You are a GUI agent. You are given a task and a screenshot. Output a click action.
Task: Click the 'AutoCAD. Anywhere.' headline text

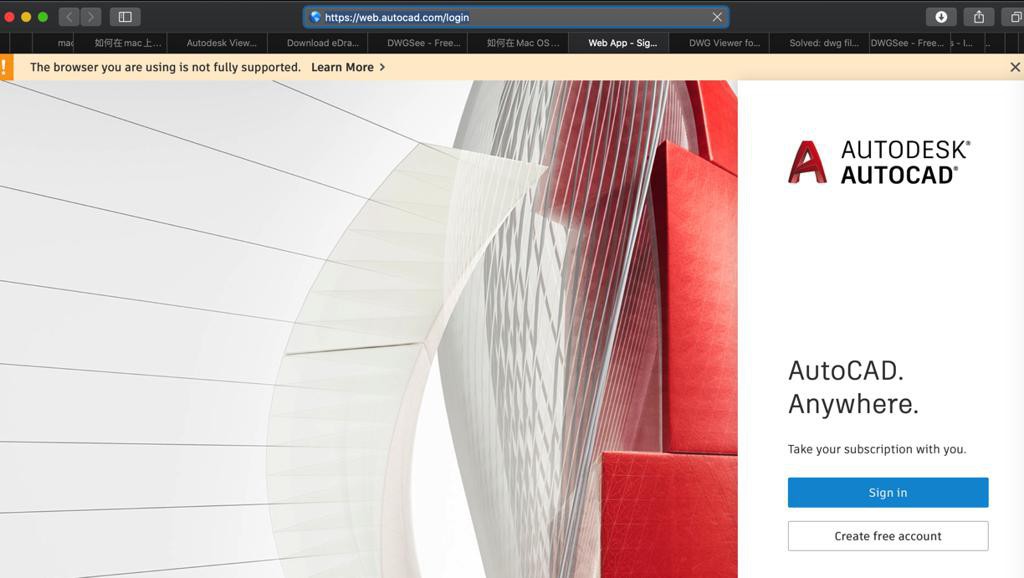click(853, 387)
